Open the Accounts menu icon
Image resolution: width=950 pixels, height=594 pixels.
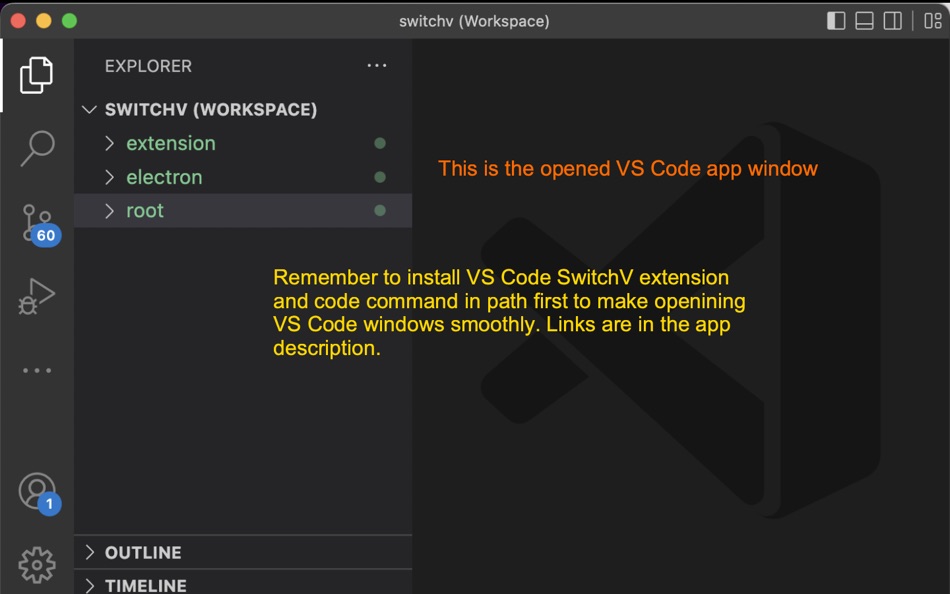(39, 493)
